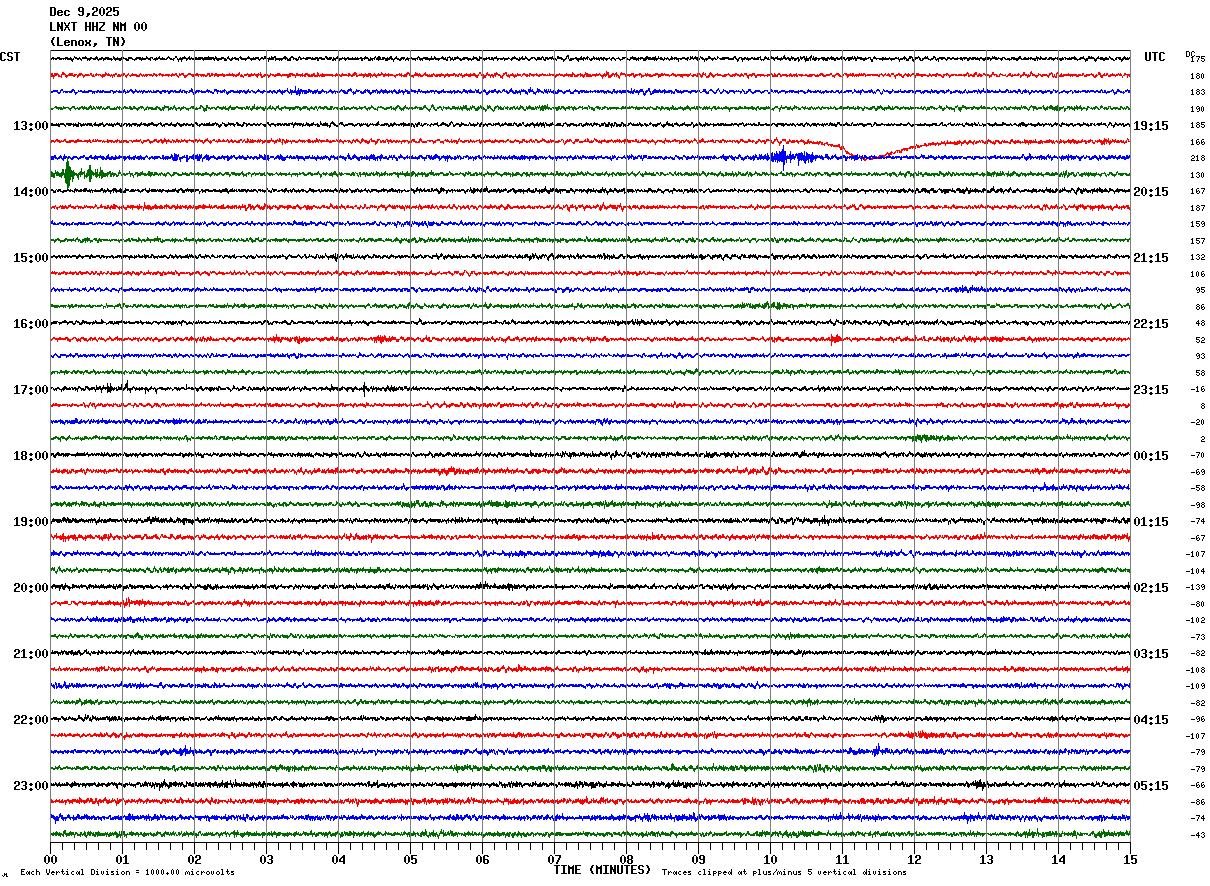Click the 00:15 UTC time label
This screenshot has height=886, width=1210.
pyautogui.click(x=1151, y=456)
